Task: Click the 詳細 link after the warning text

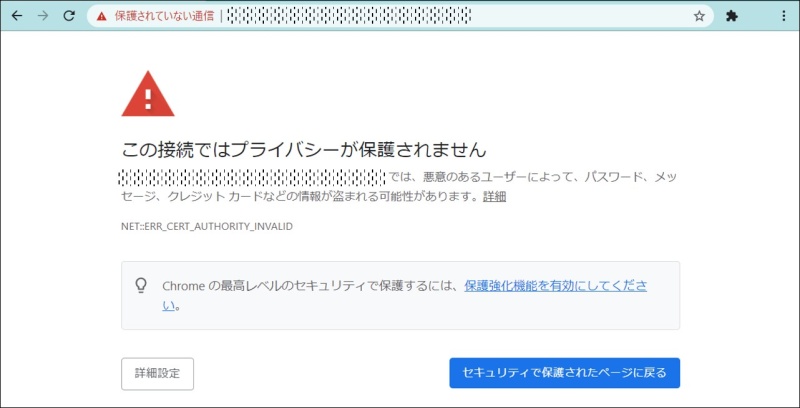Action: click(494, 197)
